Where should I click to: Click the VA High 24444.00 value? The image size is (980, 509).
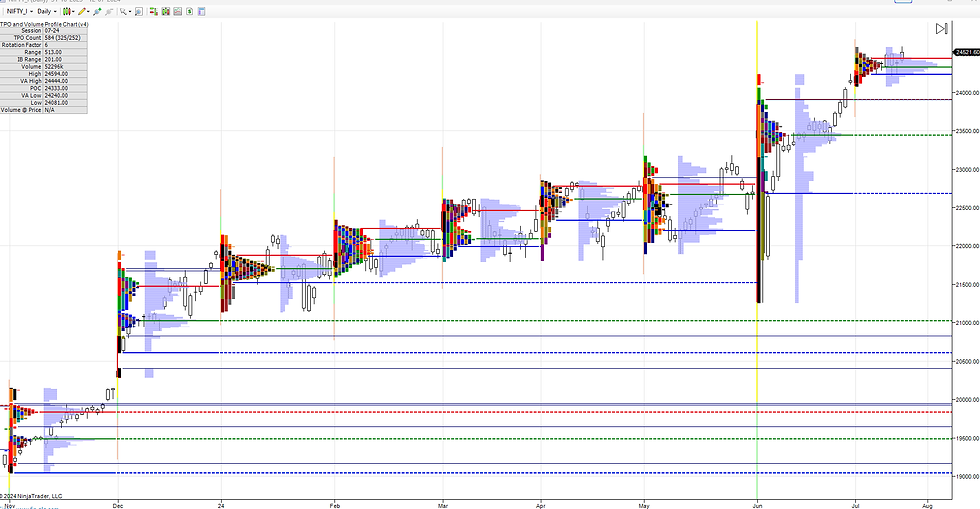point(65,81)
